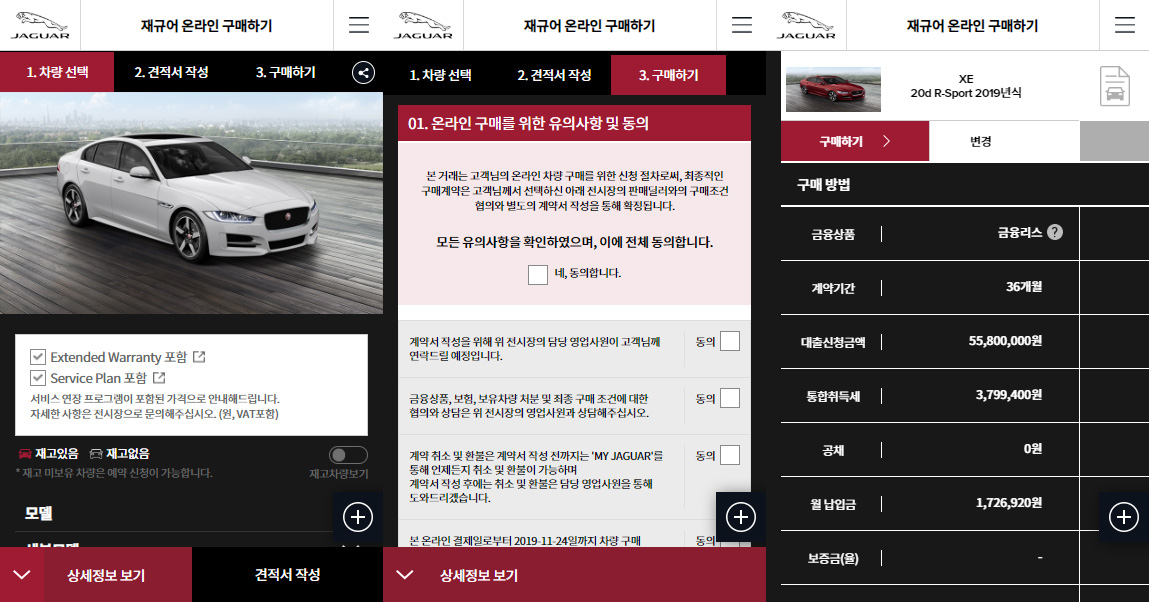
Task: Open the Service Plan external link icon
Action: (x=159, y=378)
